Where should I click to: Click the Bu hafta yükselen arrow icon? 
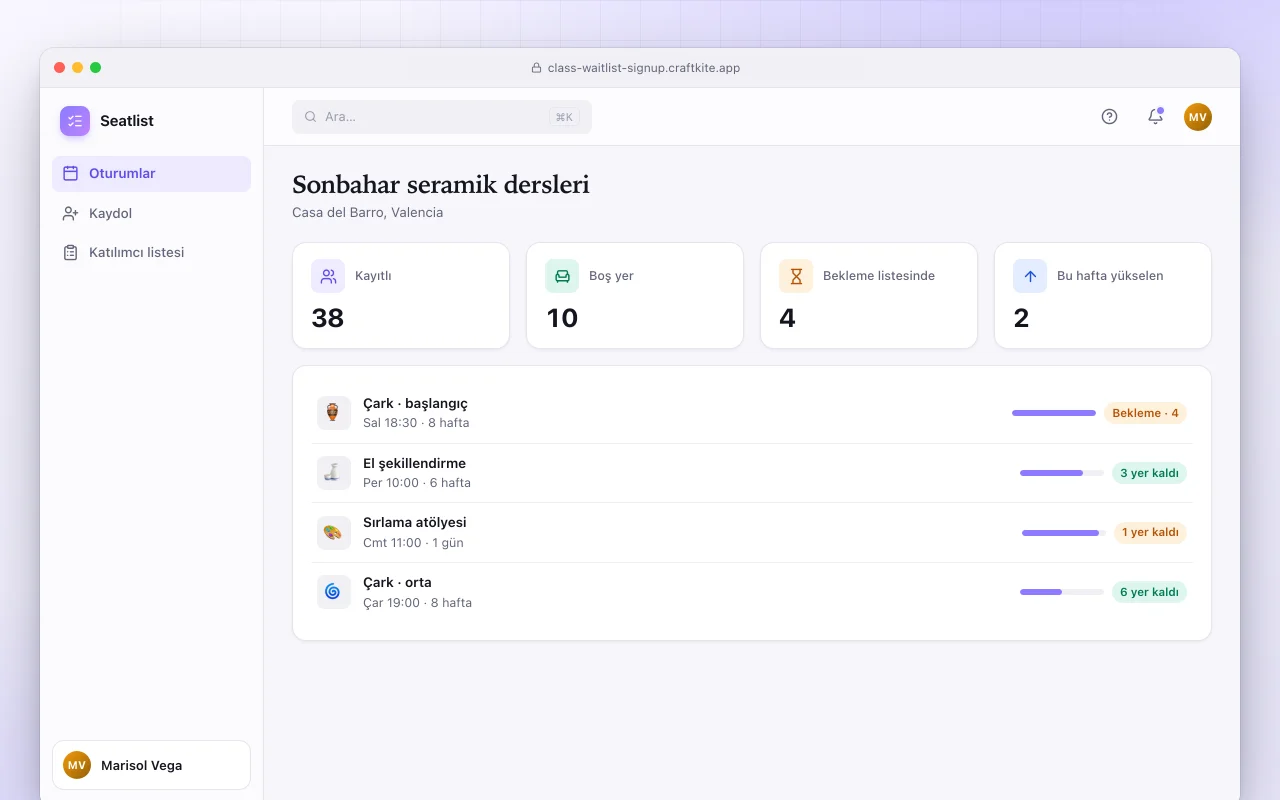coord(1030,276)
